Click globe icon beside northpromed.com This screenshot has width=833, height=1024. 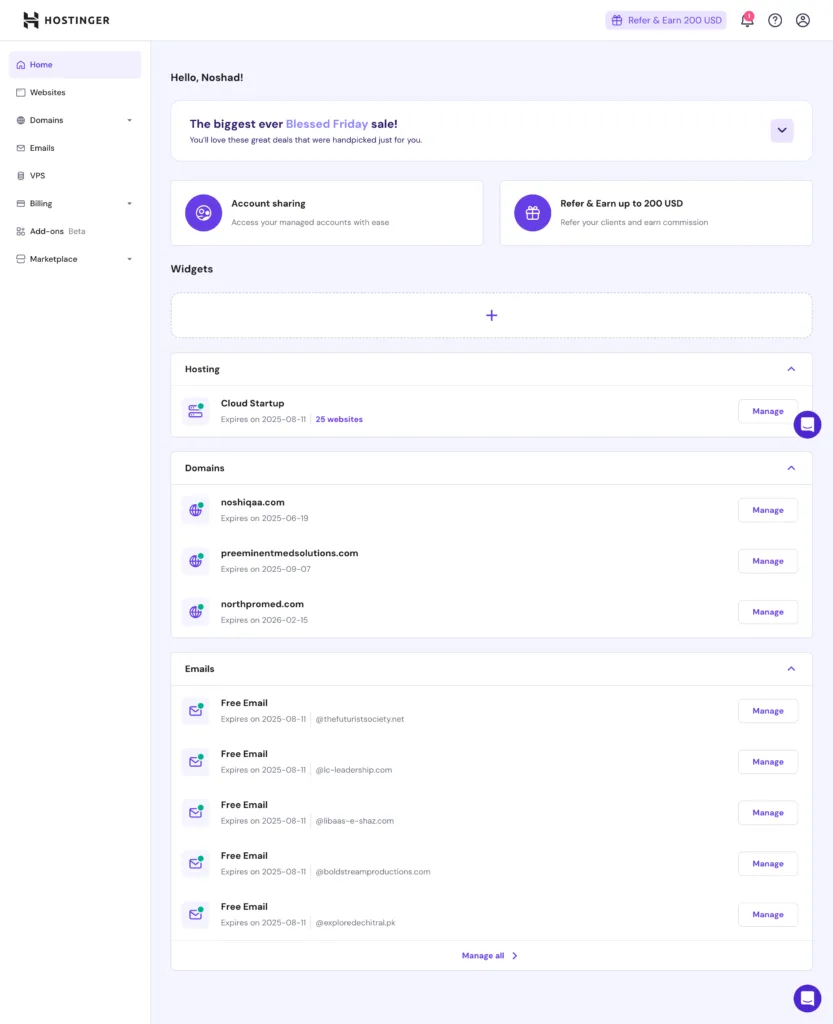[195, 612]
